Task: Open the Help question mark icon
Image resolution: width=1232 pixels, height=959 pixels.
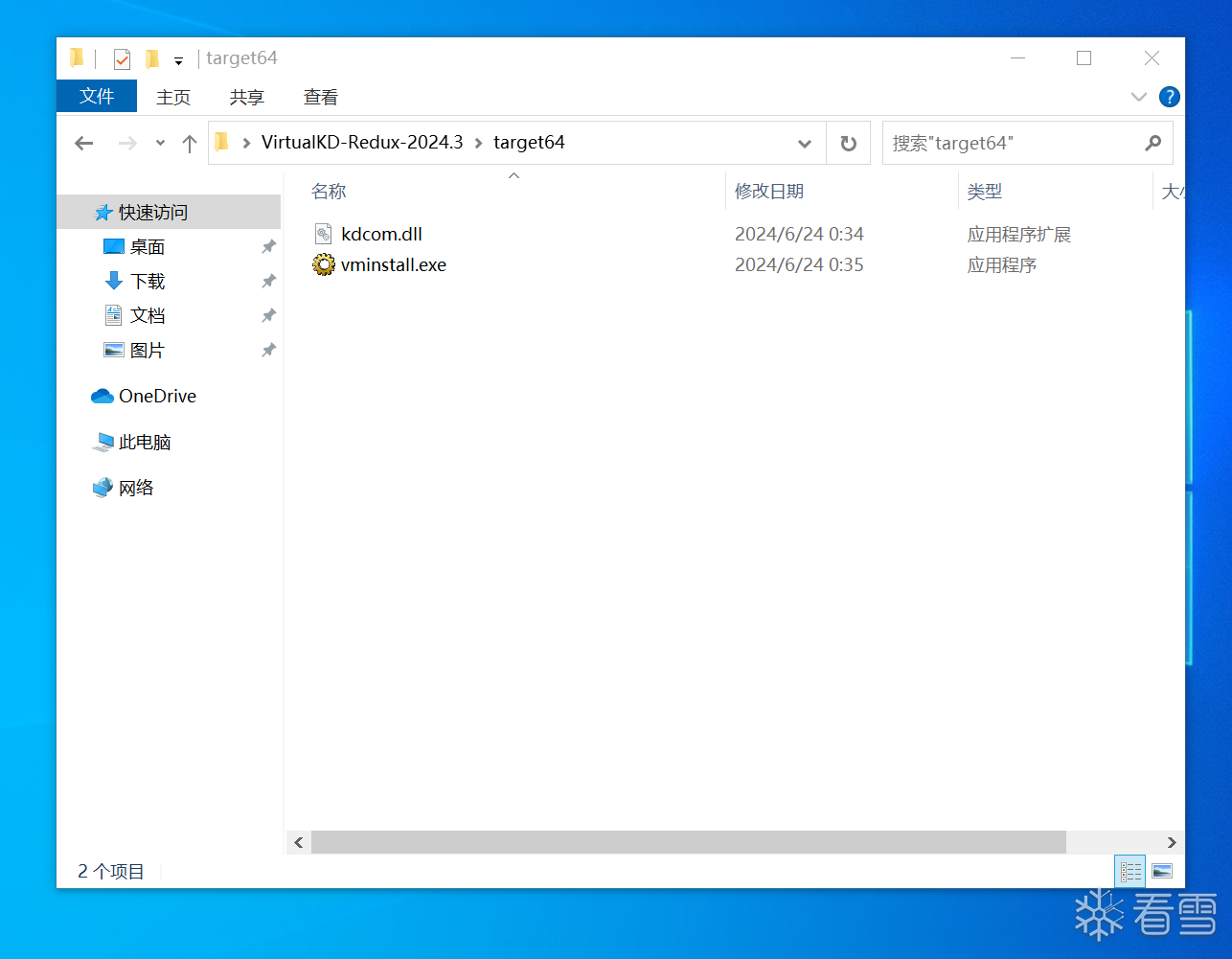Action: click(1169, 97)
